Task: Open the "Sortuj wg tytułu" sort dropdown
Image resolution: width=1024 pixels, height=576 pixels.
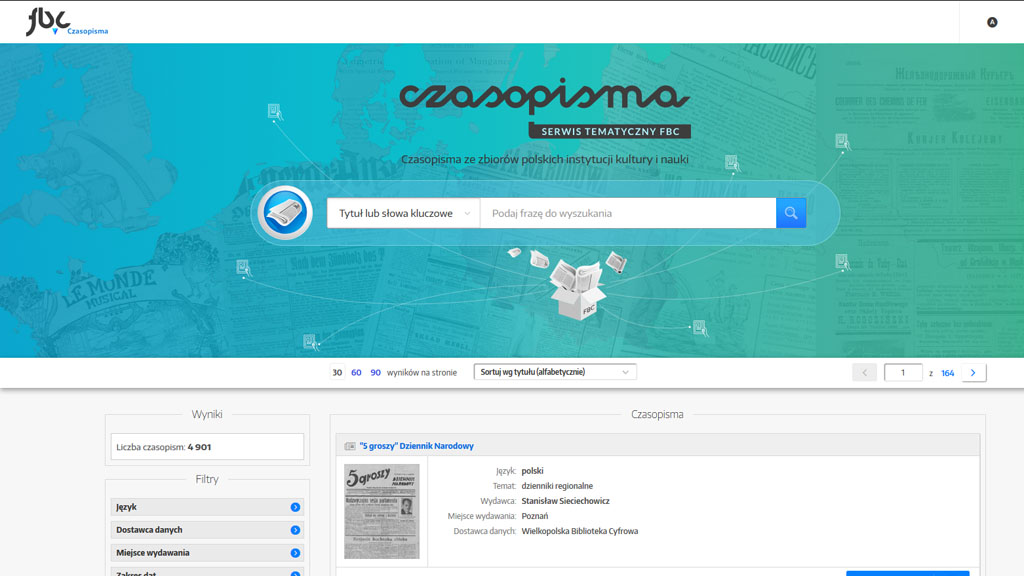Action: pyautogui.click(x=555, y=372)
